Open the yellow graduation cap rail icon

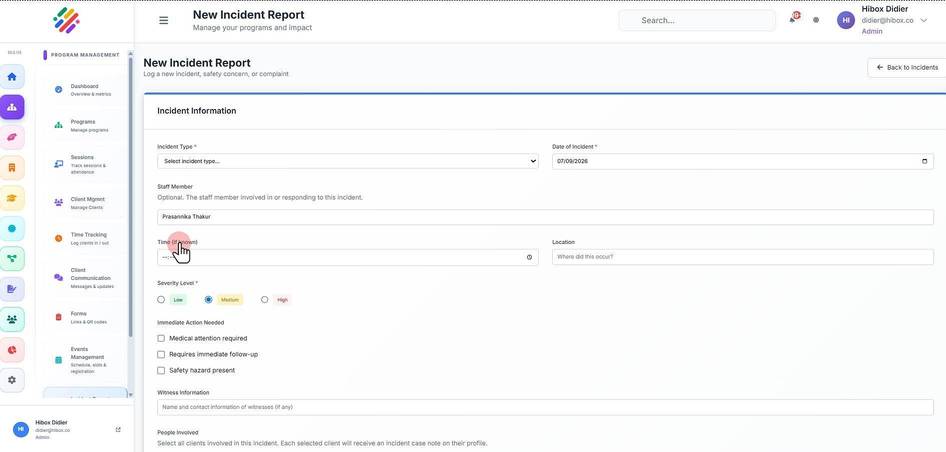[x=12, y=198]
